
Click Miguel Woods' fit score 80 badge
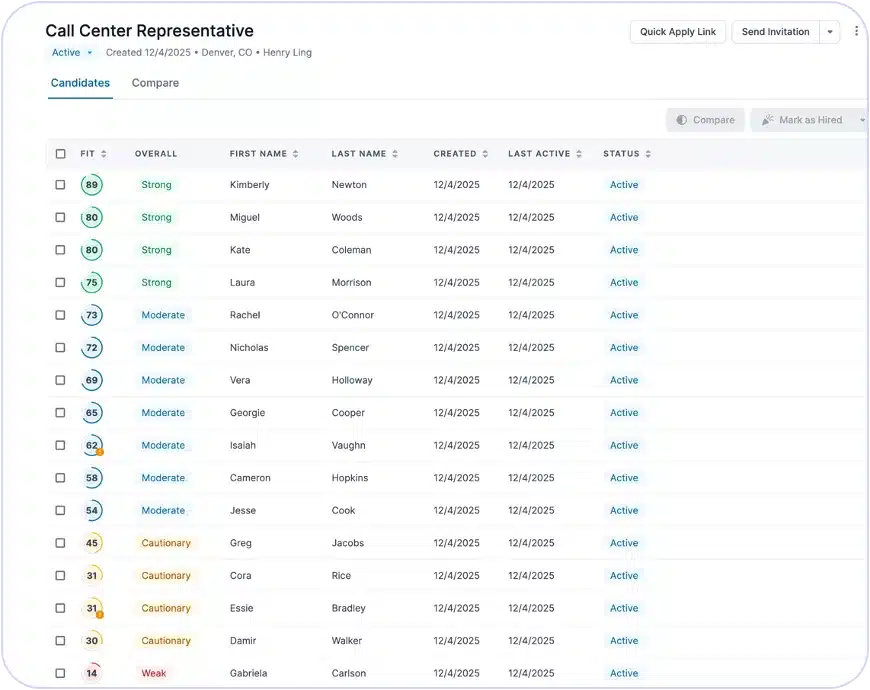point(92,217)
